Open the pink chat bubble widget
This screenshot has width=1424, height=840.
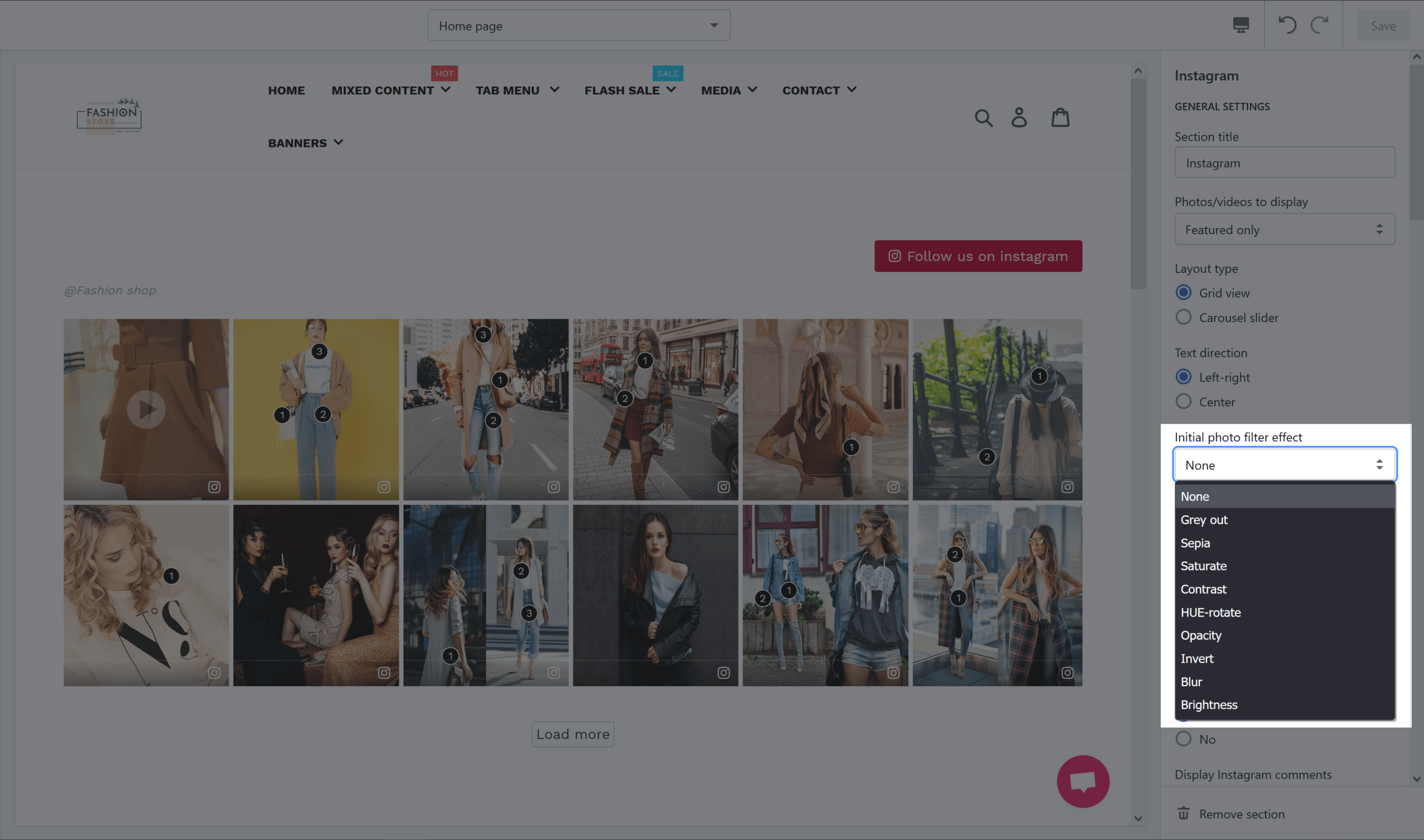coord(1082,781)
